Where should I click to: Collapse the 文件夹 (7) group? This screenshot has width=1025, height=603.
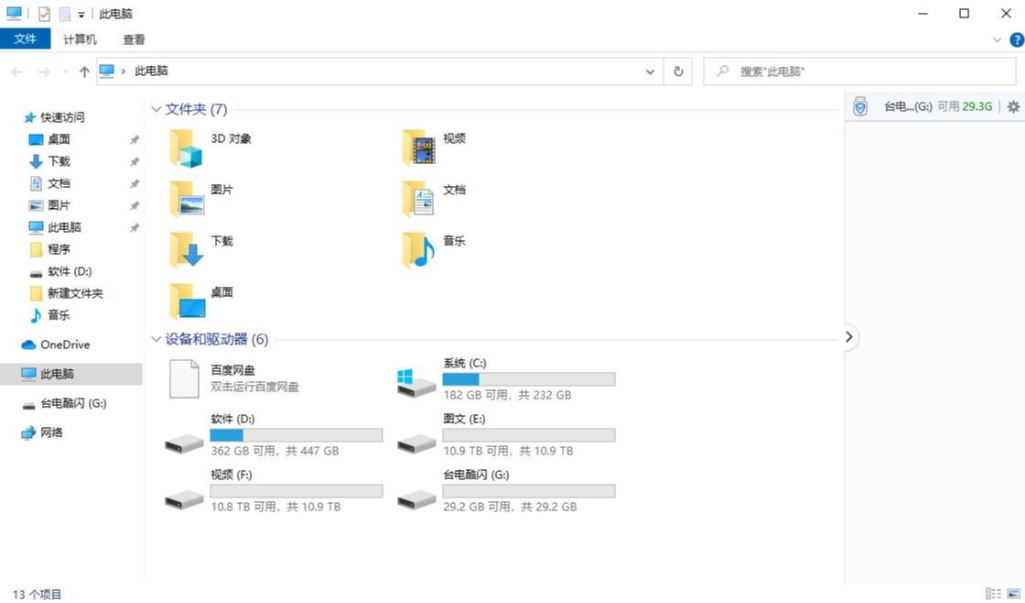click(156, 109)
